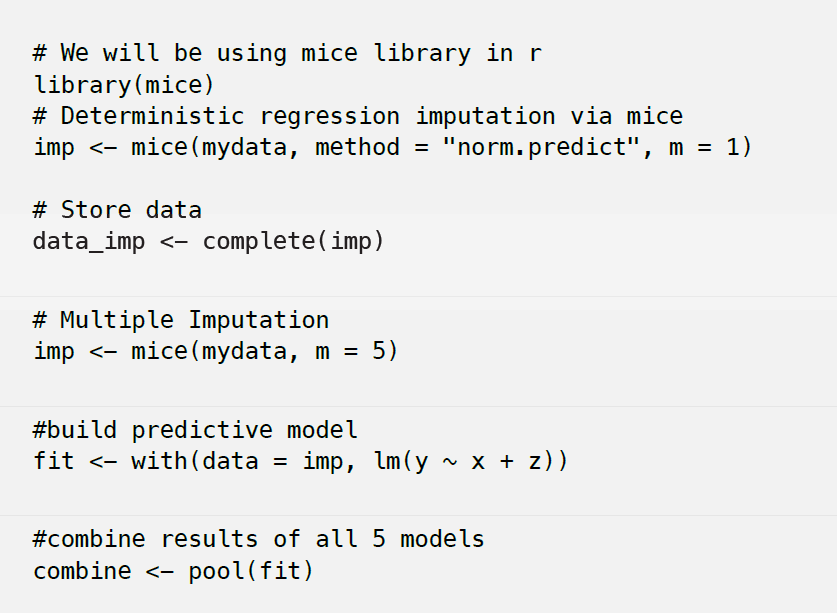Click the 'mice(mydata, m = 5)' call
837x613 pixels.
[x=265, y=351]
